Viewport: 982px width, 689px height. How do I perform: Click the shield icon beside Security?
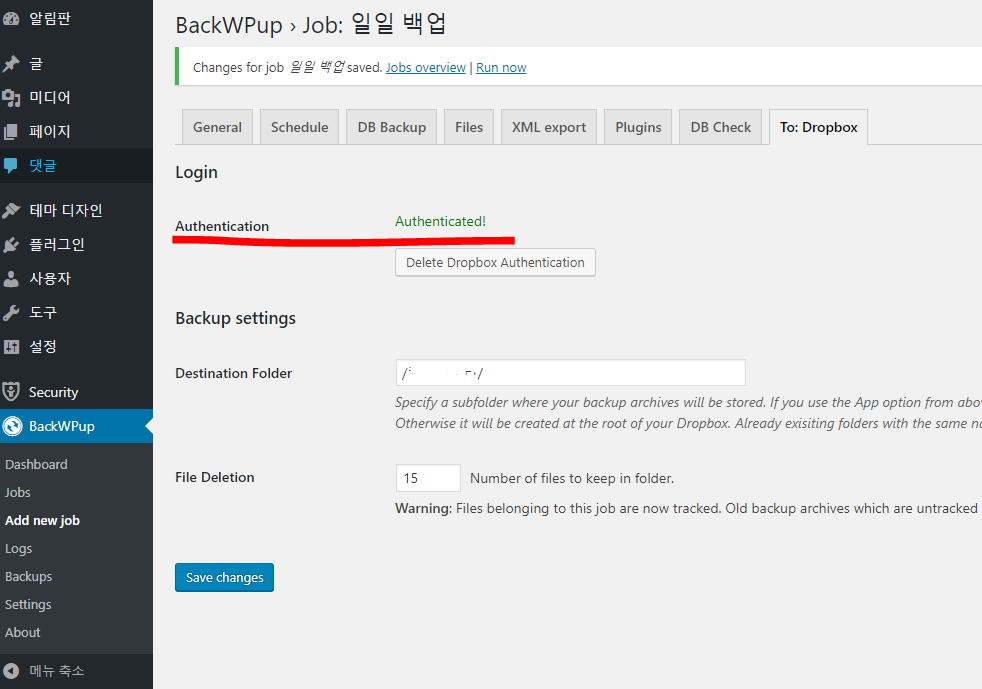pos(11,391)
